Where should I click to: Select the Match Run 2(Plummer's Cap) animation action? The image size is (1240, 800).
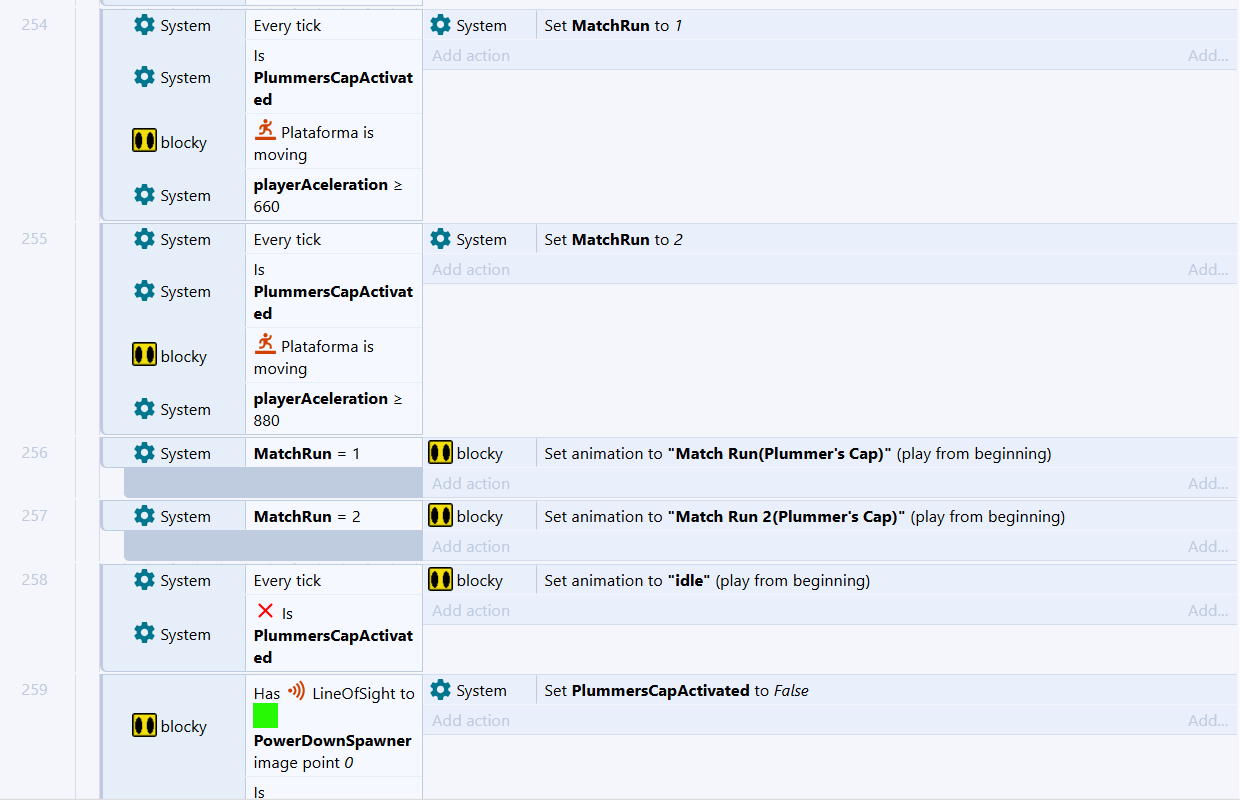tap(804, 516)
